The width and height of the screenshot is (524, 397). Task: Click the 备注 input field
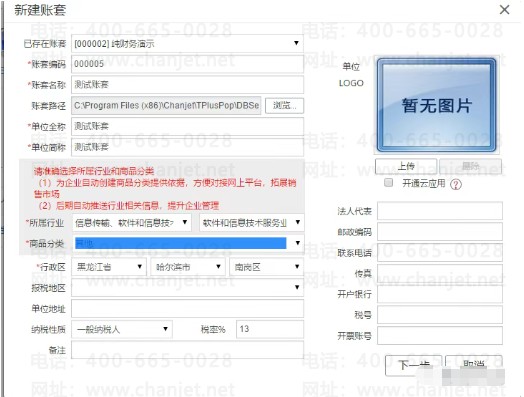(x=187, y=350)
